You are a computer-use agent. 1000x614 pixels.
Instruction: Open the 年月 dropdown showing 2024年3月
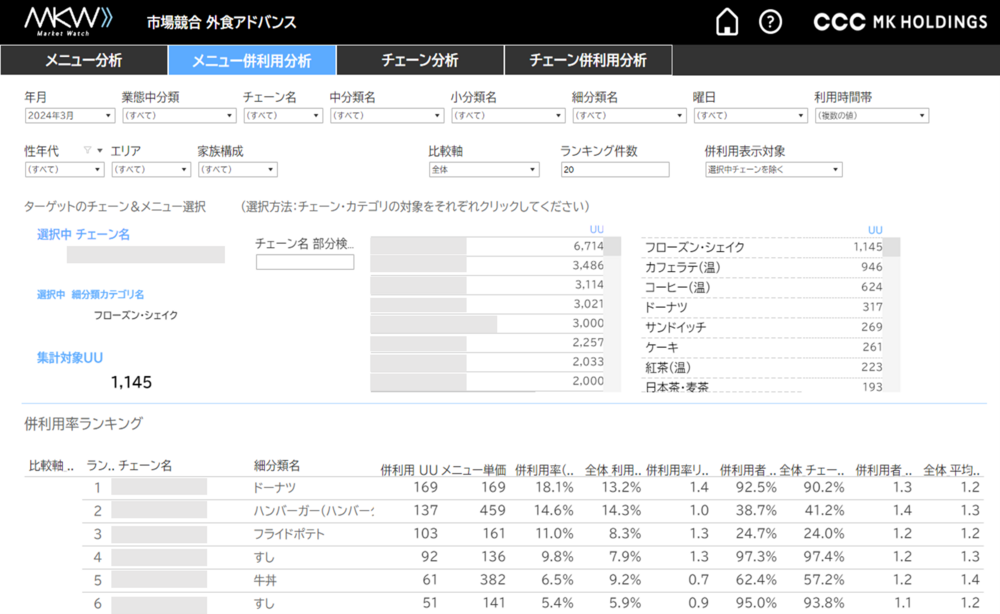(67, 116)
